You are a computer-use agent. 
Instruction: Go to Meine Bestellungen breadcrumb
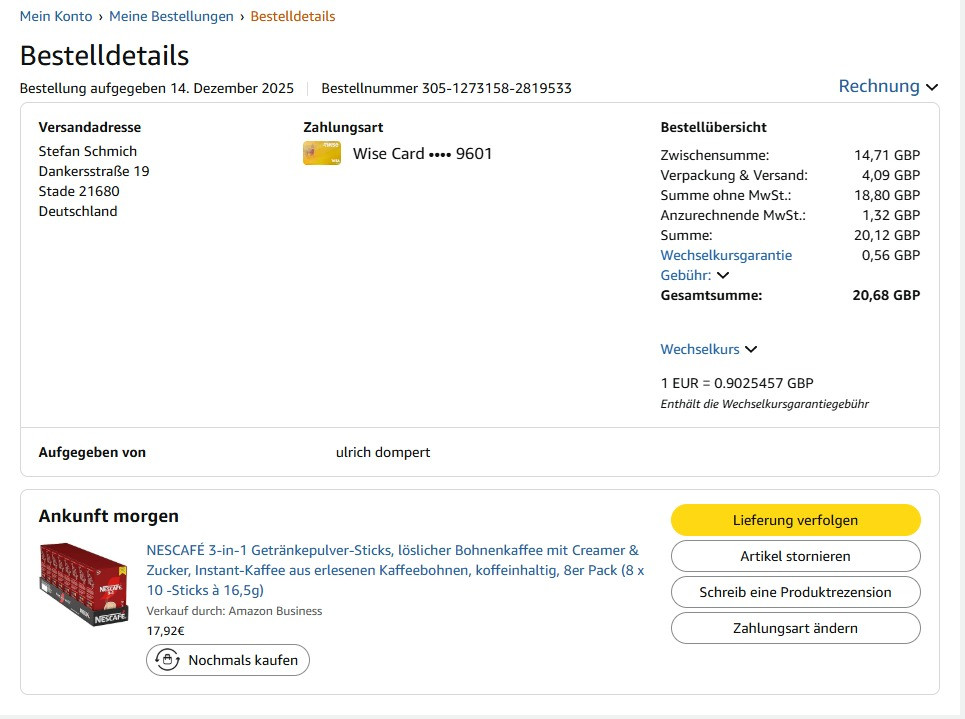171,17
